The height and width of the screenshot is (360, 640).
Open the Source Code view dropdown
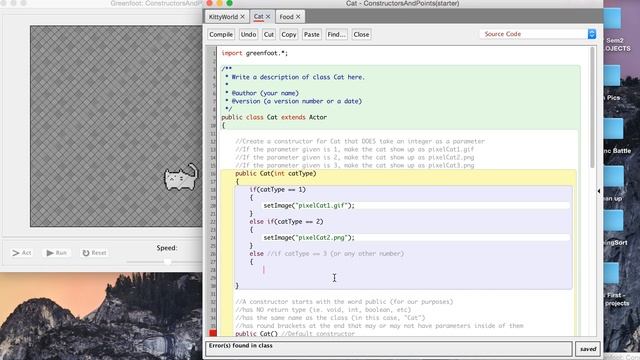tap(538, 34)
